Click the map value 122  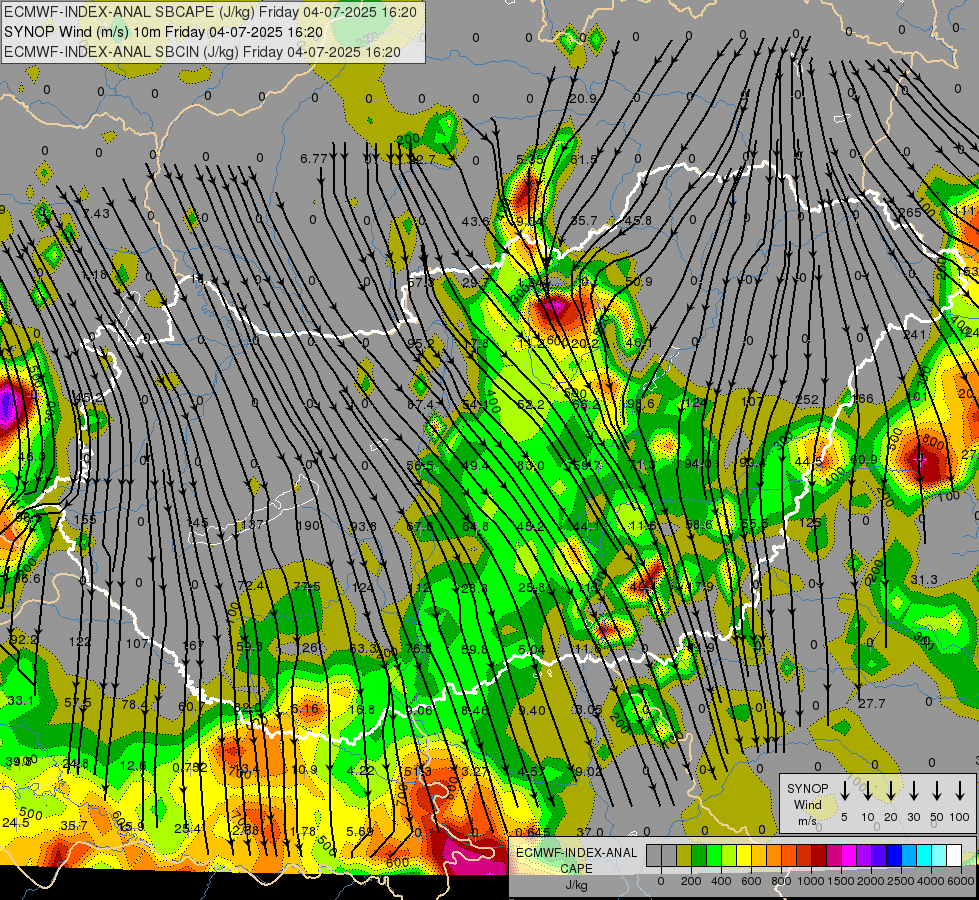click(x=80, y=641)
